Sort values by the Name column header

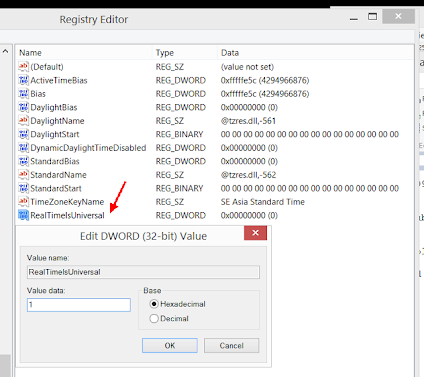coord(84,53)
